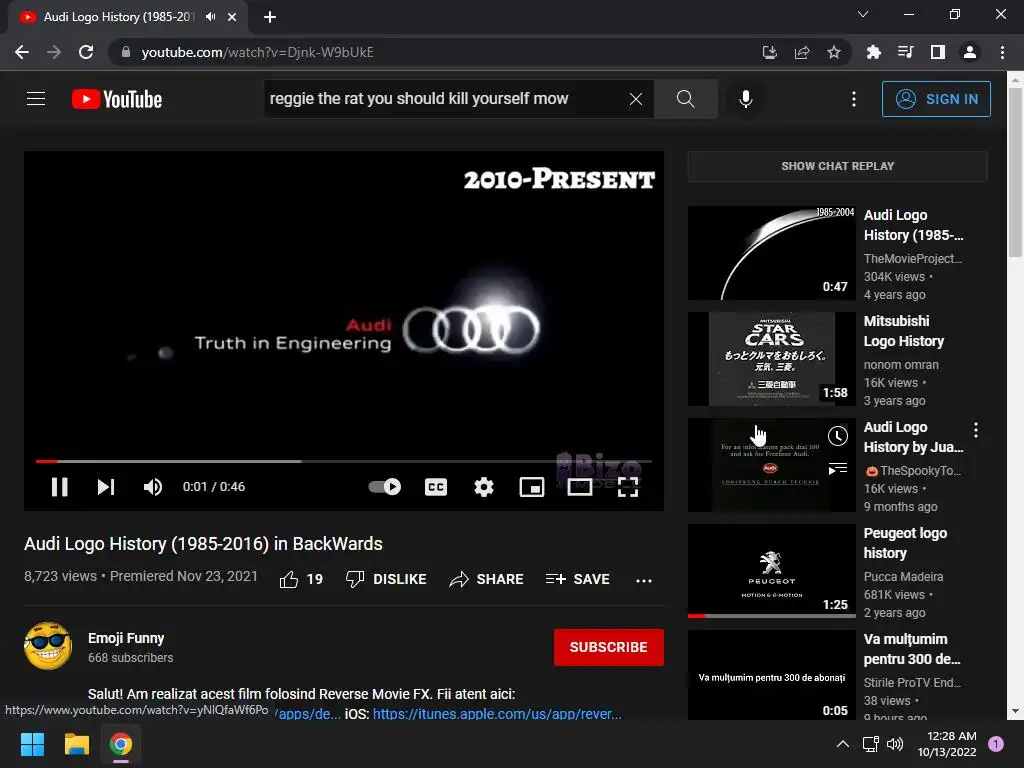Click the DISLIKE button
This screenshot has height=768, width=1024.
[386, 579]
